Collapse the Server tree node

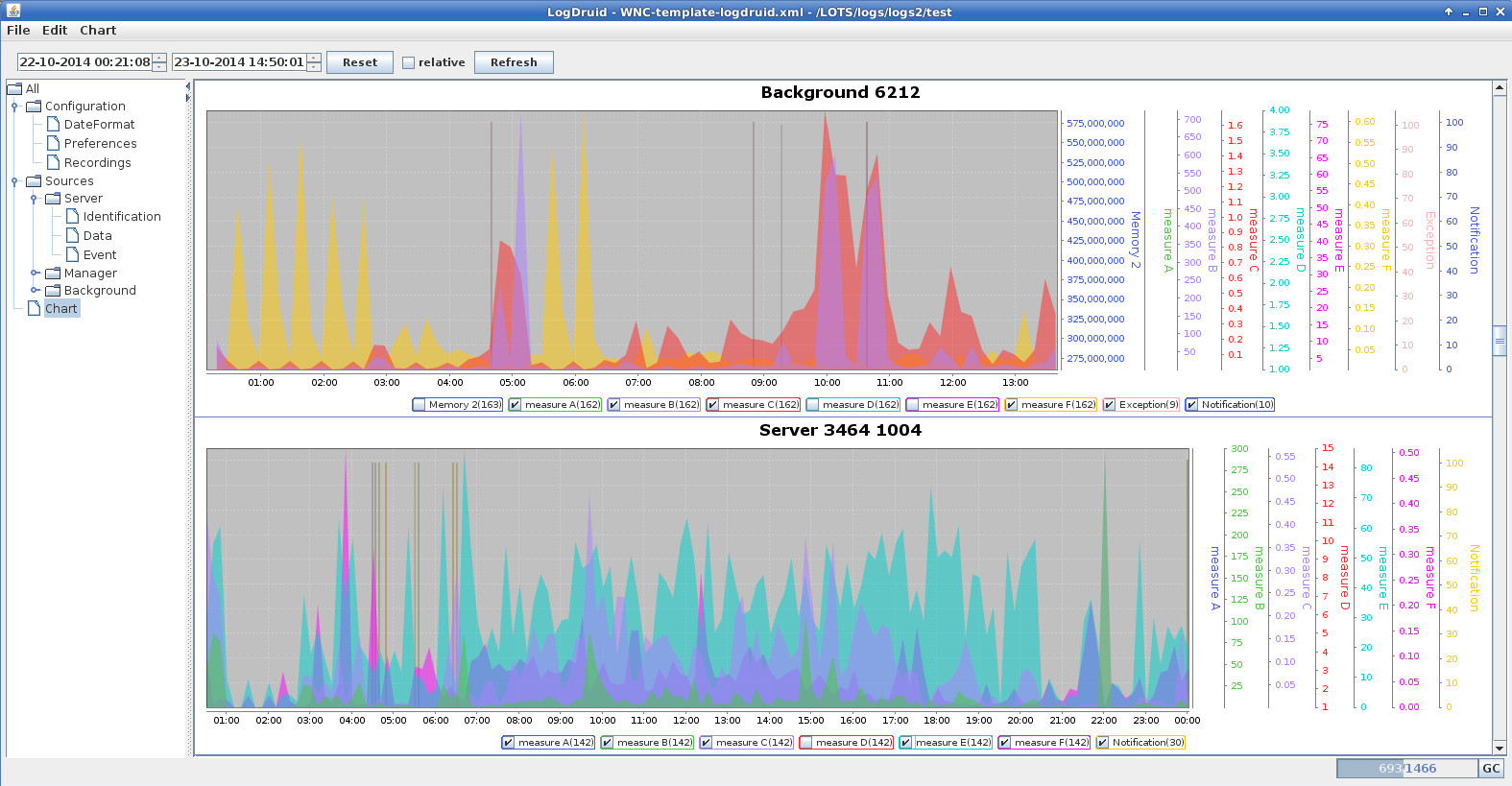[x=34, y=199]
